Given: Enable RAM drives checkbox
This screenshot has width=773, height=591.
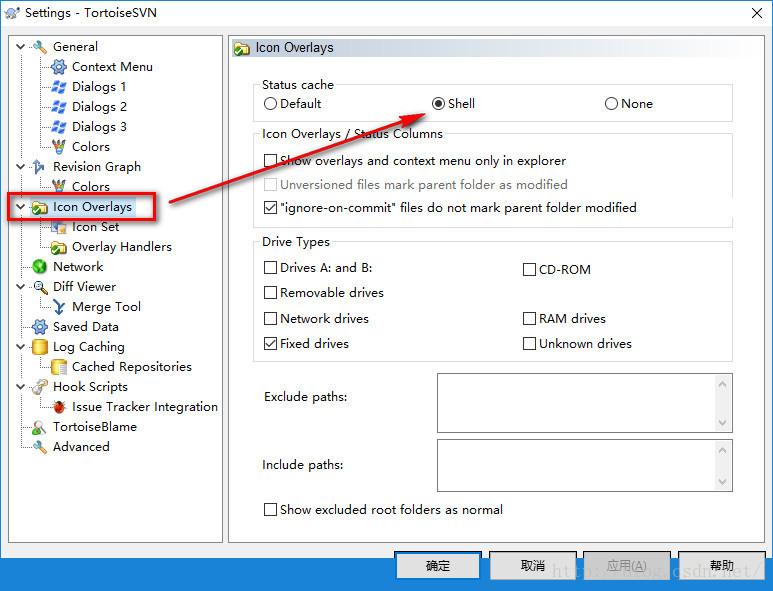Looking at the screenshot, I should (x=529, y=319).
